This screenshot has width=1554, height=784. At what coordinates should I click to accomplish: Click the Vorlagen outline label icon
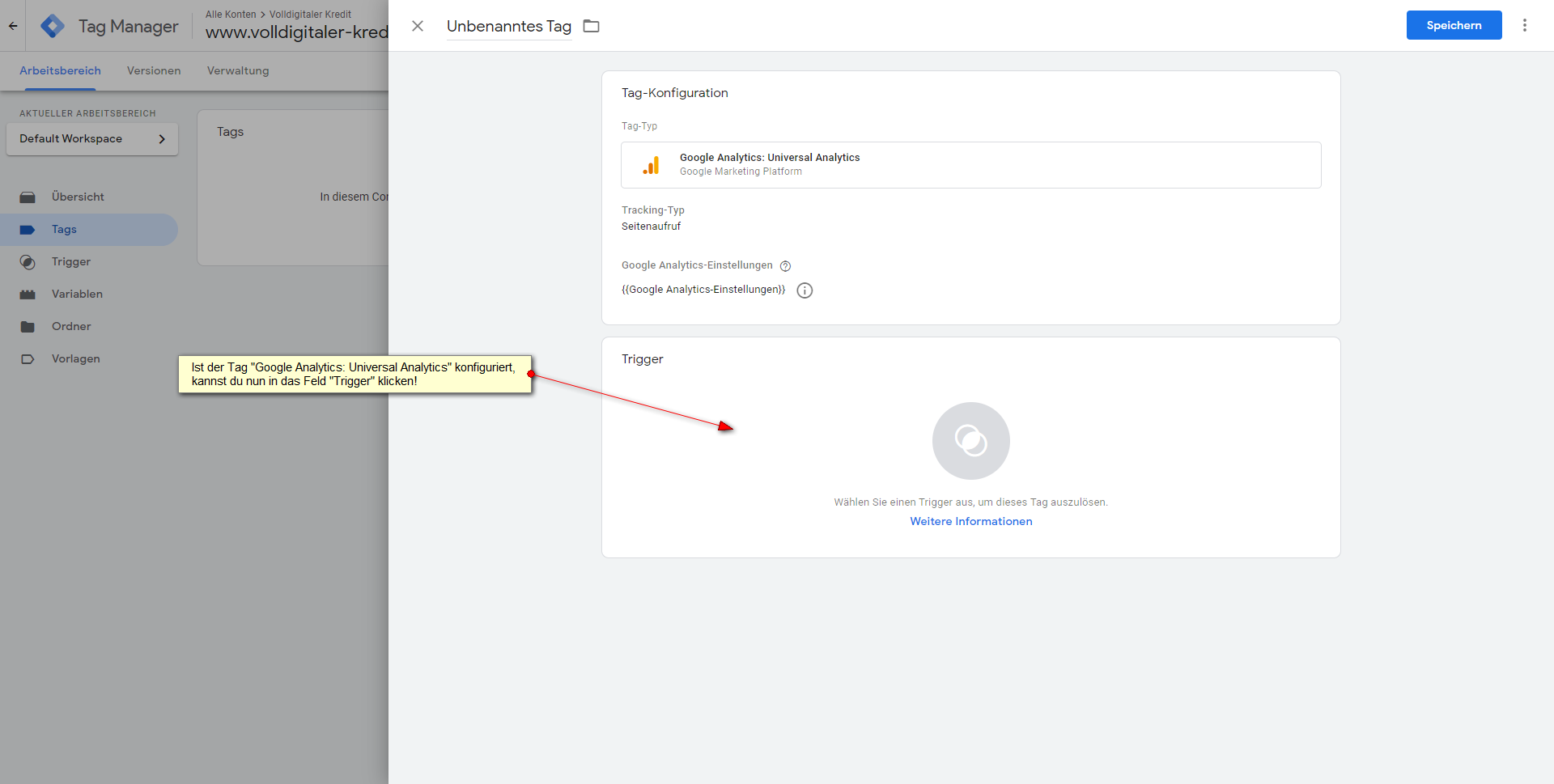(28, 358)
